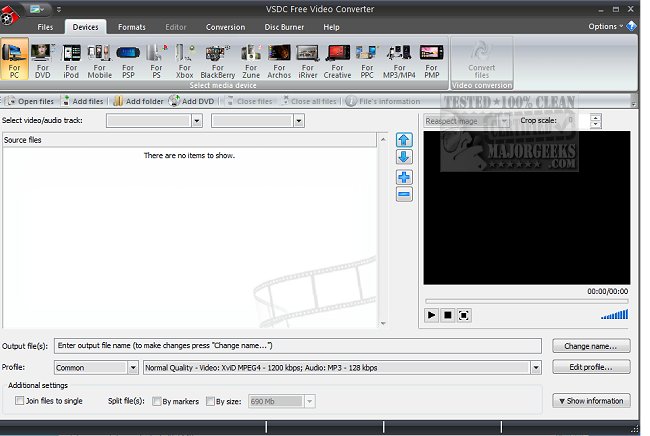Image resolution: width=650 pixels, height=436 pixels.
Task: Switch to the Devices tab
Action: pos(85,27)
